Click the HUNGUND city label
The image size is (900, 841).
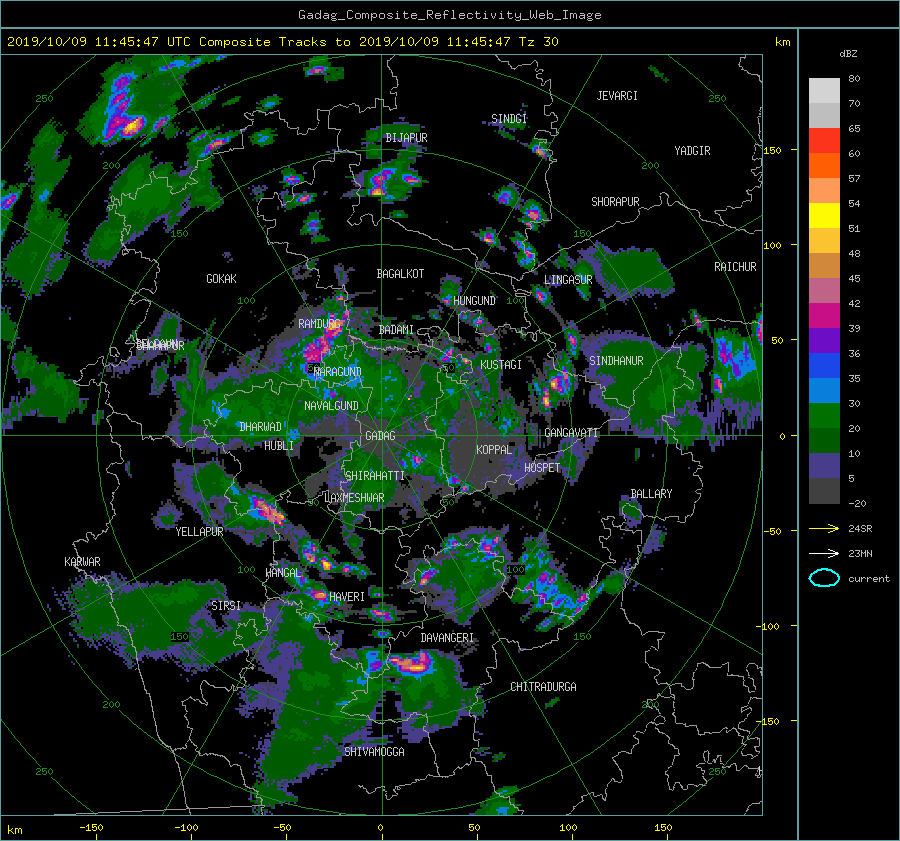click(x=474, y=301)
